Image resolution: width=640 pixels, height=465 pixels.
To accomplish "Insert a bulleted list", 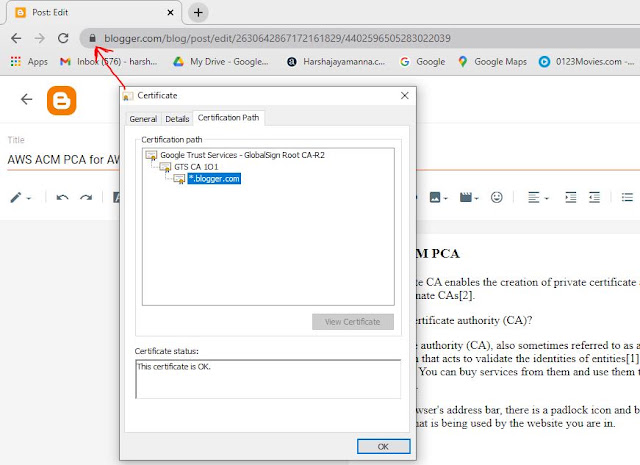I will point(627,198).
